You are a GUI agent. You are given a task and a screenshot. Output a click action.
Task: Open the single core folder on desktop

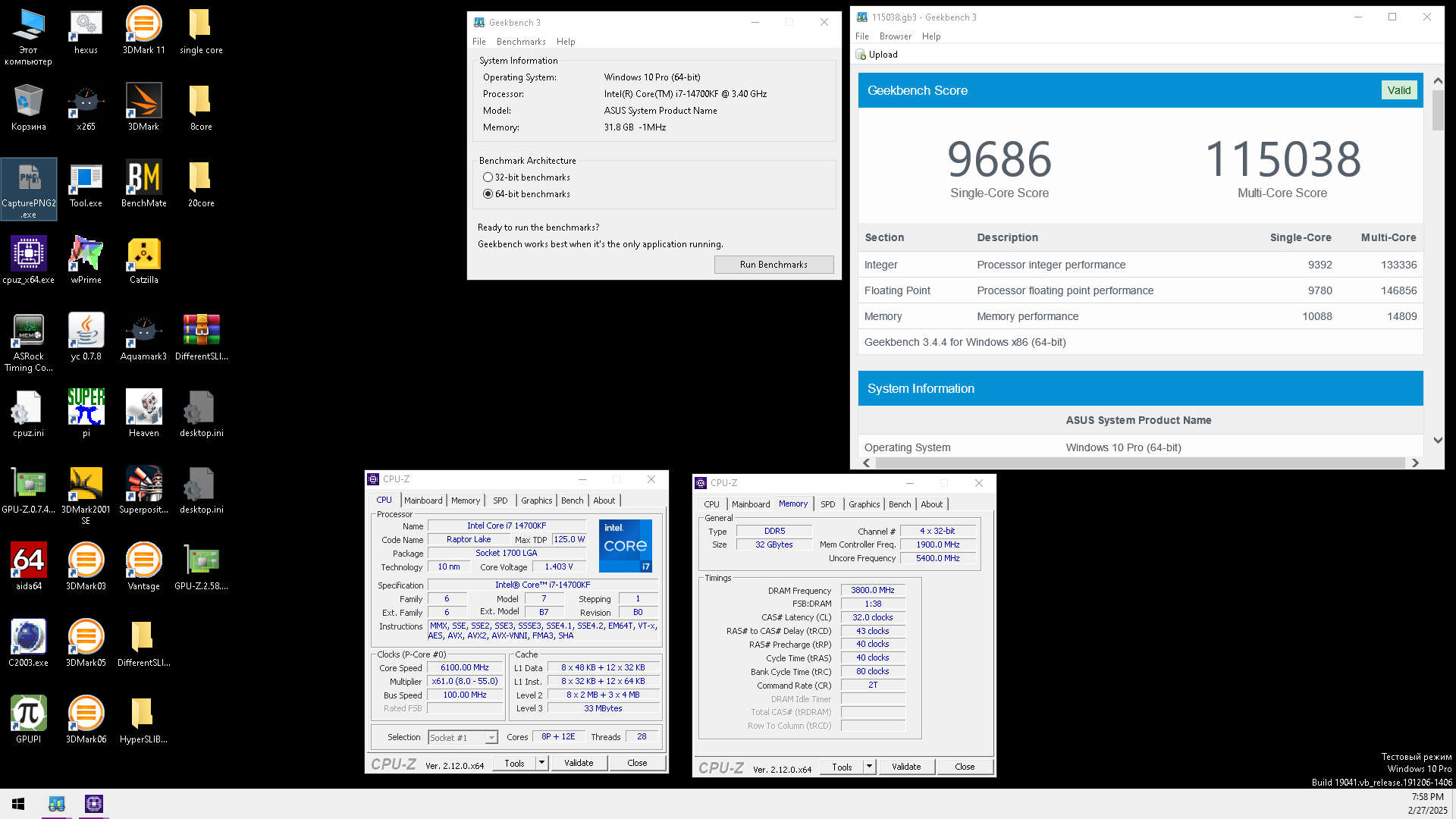(201, 31)
